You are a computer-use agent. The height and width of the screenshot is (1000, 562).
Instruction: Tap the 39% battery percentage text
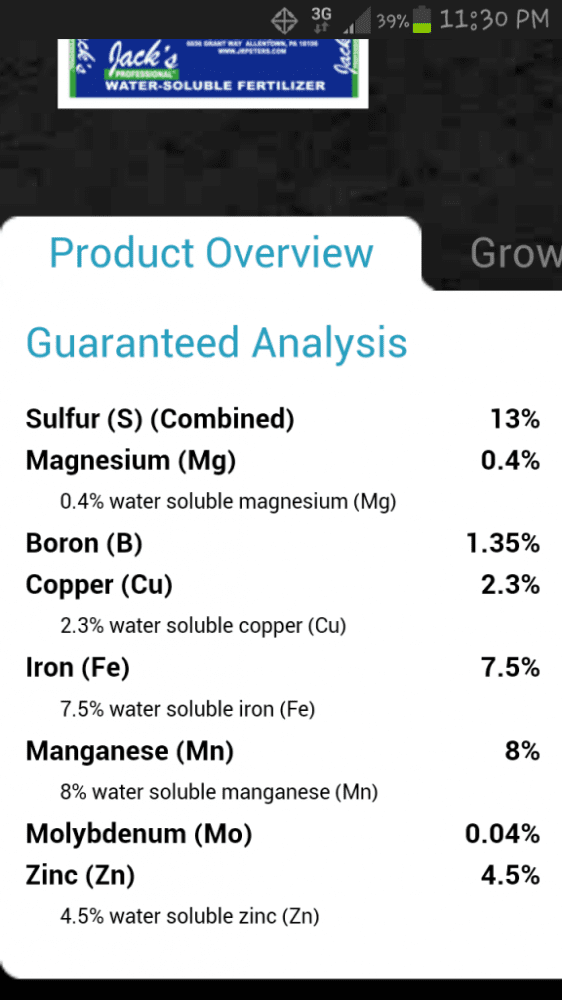click(x=392, y=22)
